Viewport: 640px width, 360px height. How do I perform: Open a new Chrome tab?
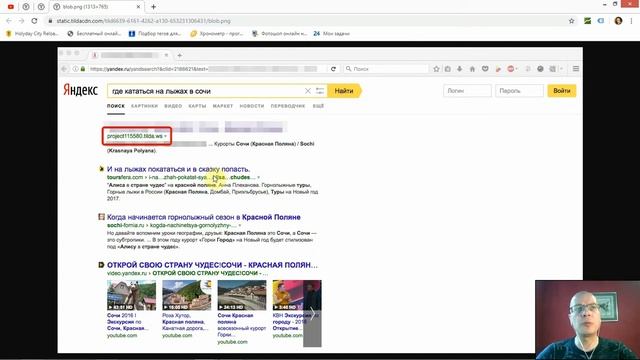153,7
